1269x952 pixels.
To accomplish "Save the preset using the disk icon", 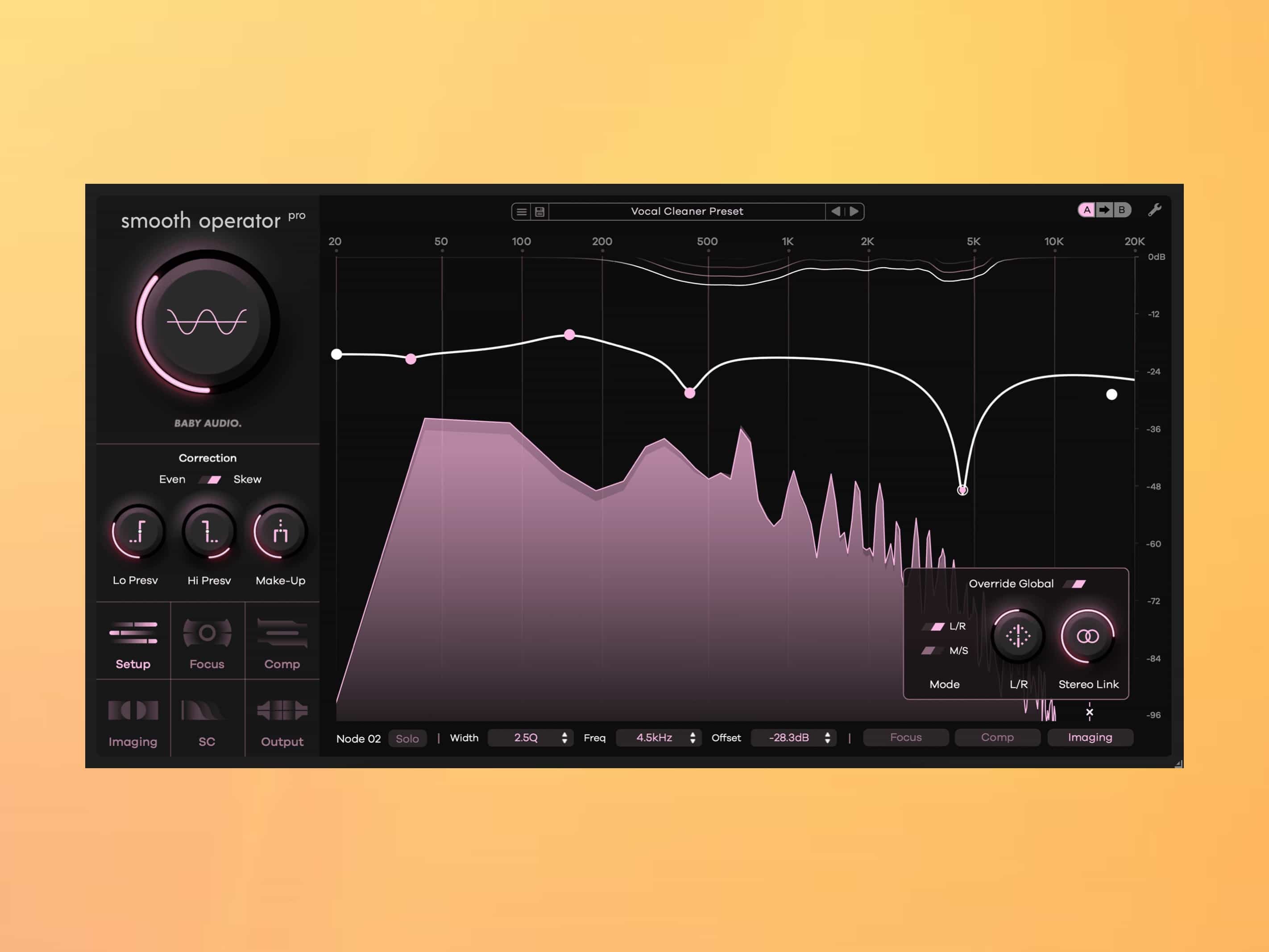I will point(540,211).
